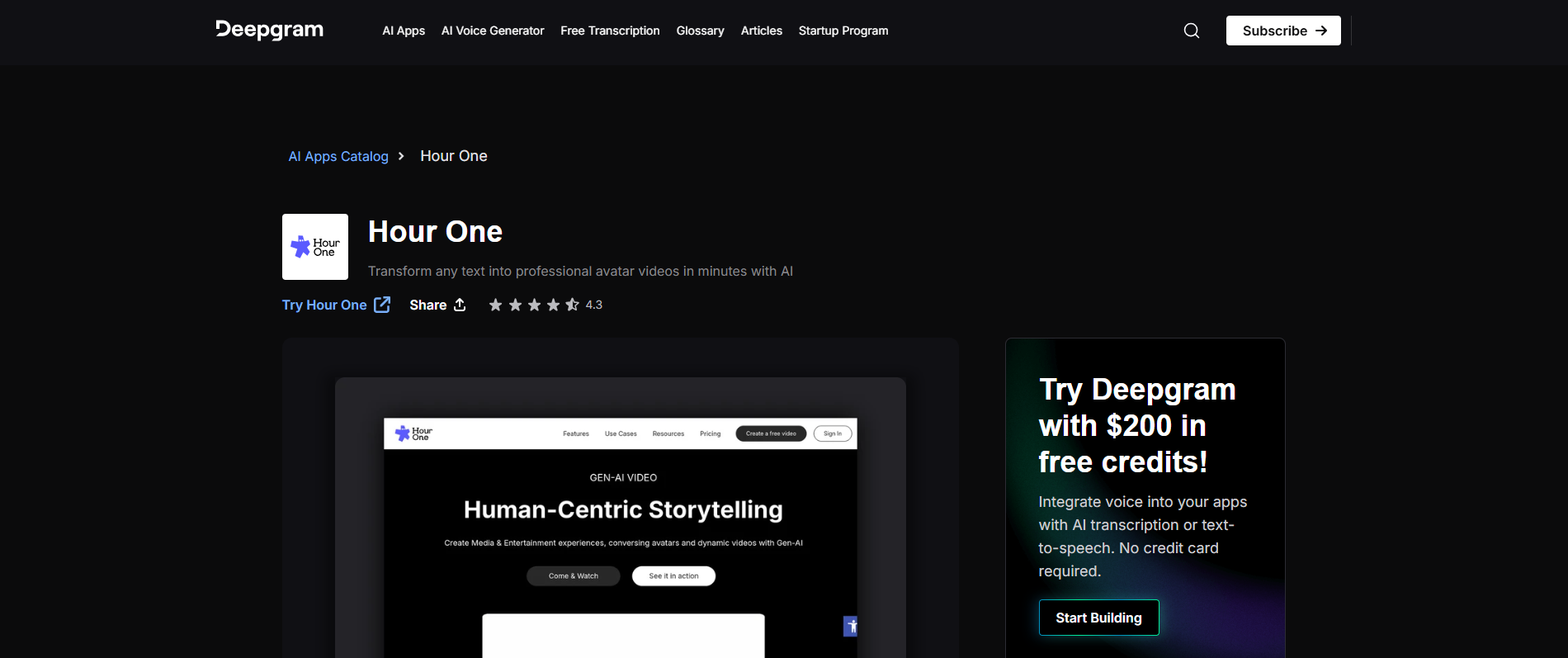The width and height of the screenshot is (1568, 658).
Task: Click 'Pricing' in preview navigation
Action: [711, 433]
